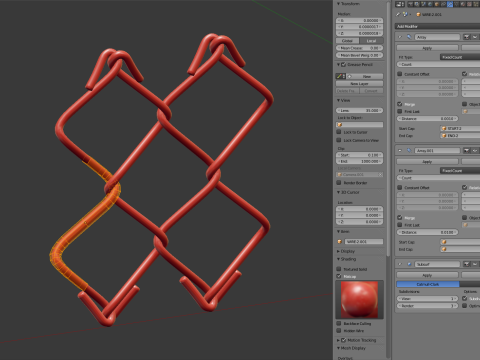Select the active Modifiers wrench tab

[450, 4]
